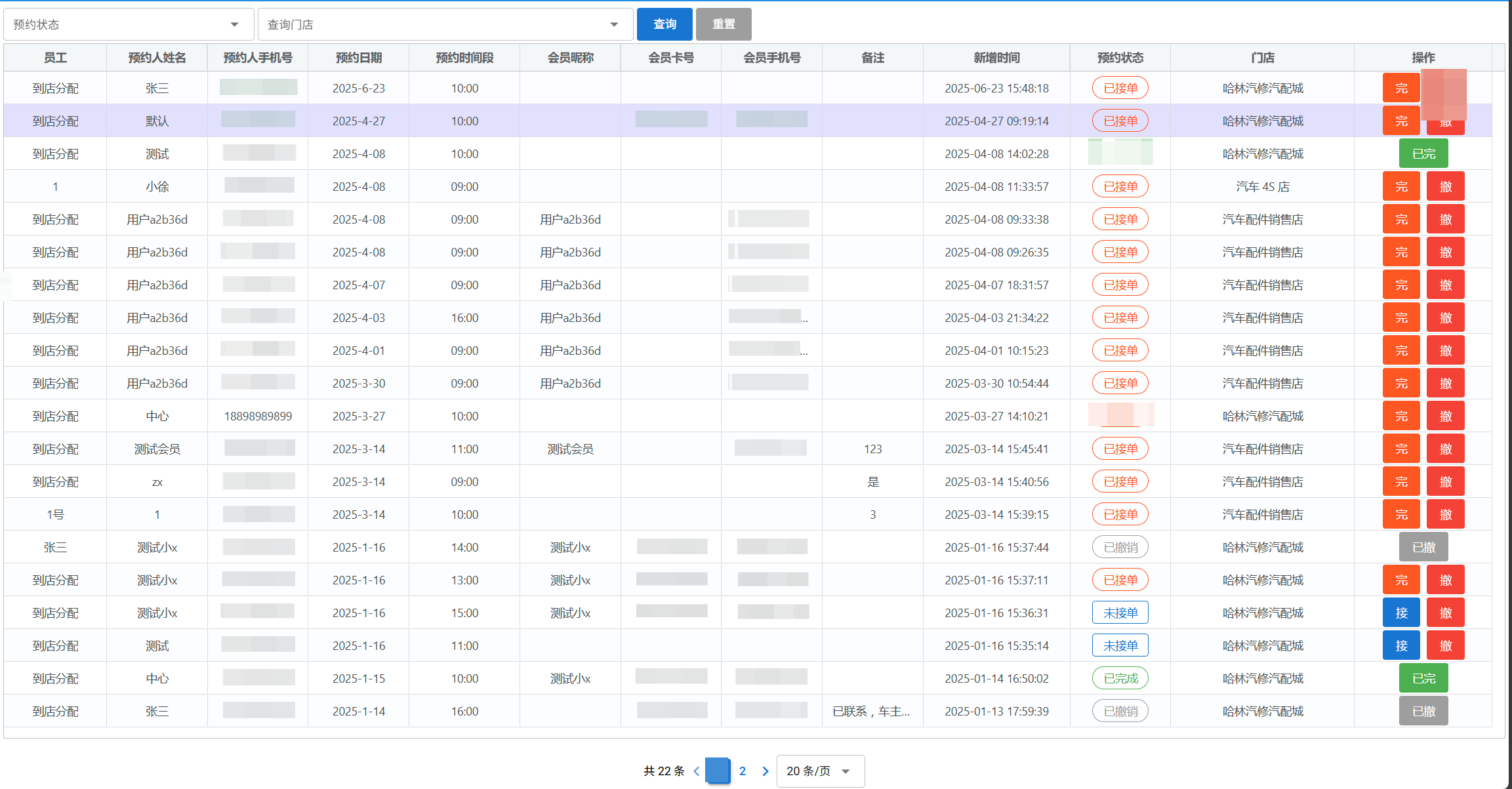Screen dimensions: 1512x789
Task: Click the 查询 search button
Action: click(664, 24)
